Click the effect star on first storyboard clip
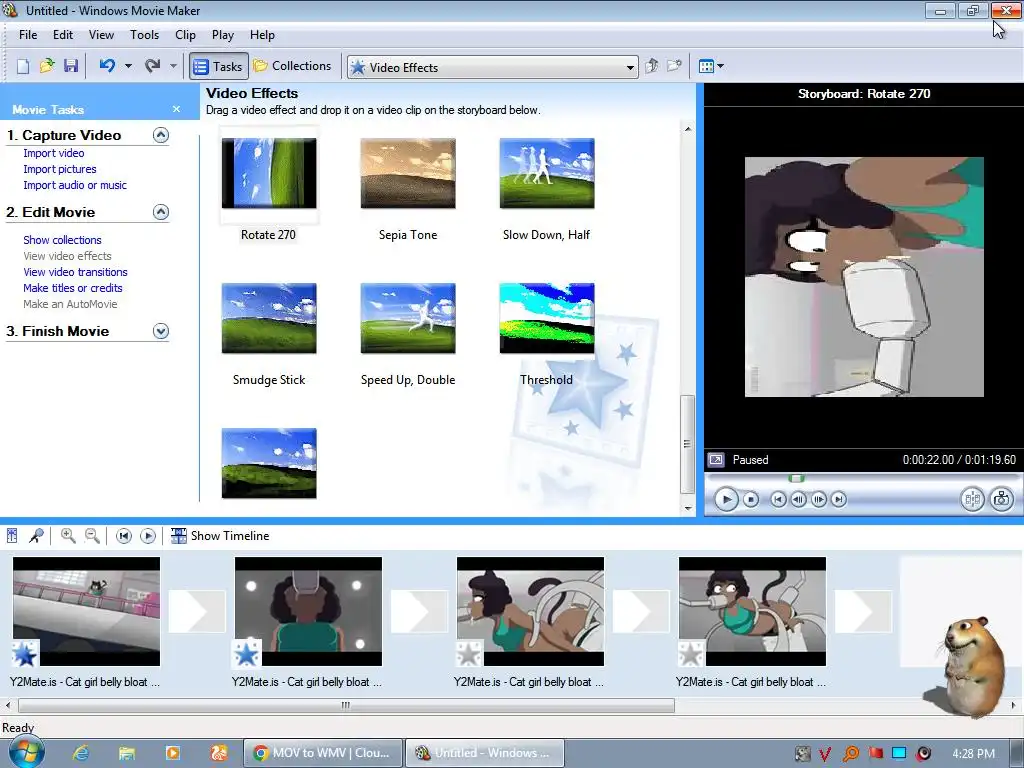1024x768 pixels. tap(25, 654)
